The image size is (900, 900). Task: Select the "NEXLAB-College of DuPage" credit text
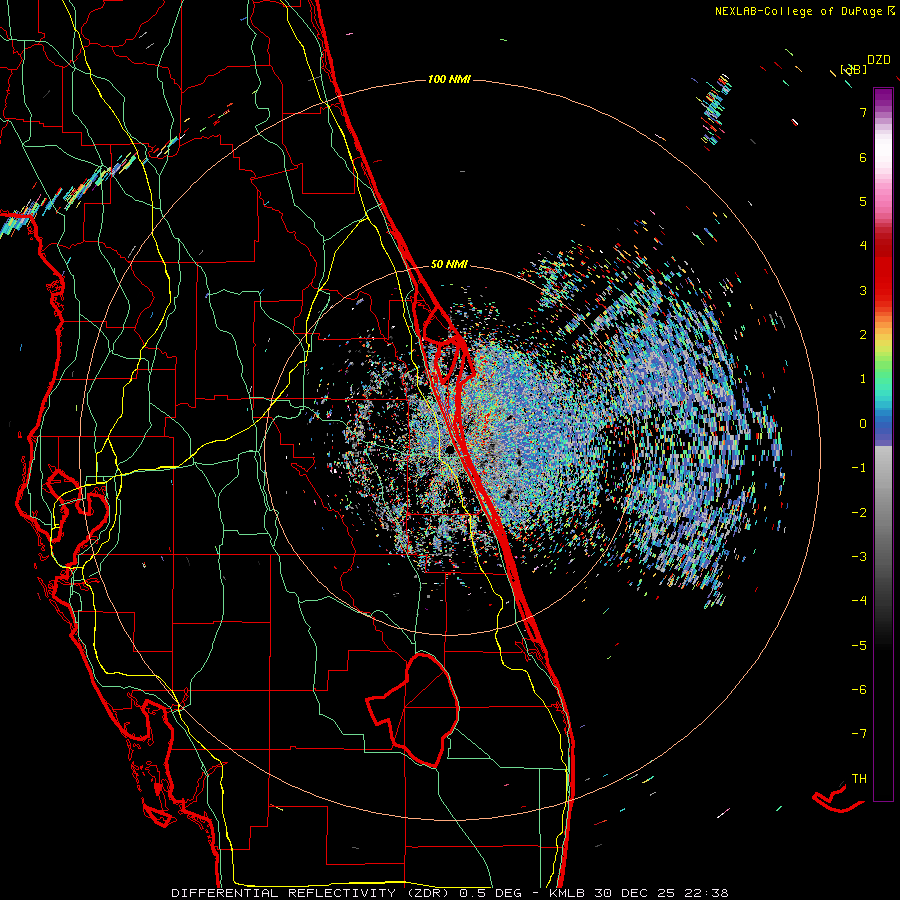(x=799, y=11)
